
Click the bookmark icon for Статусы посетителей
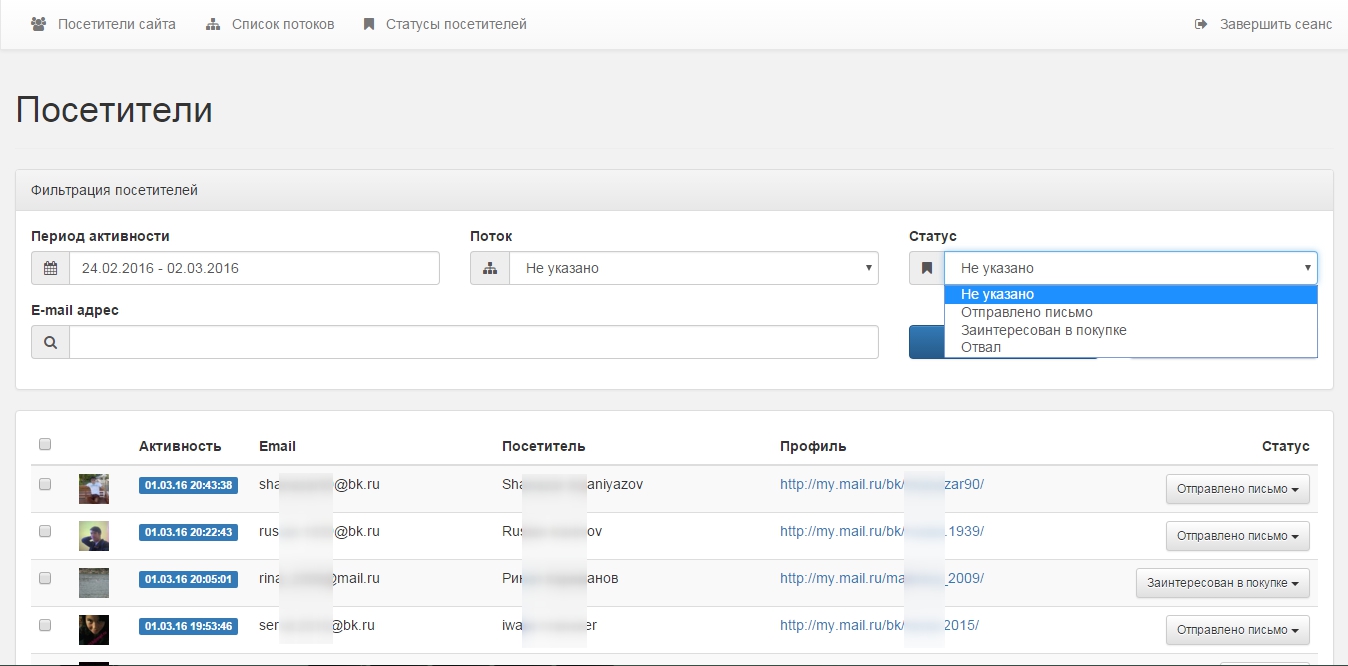369,24
